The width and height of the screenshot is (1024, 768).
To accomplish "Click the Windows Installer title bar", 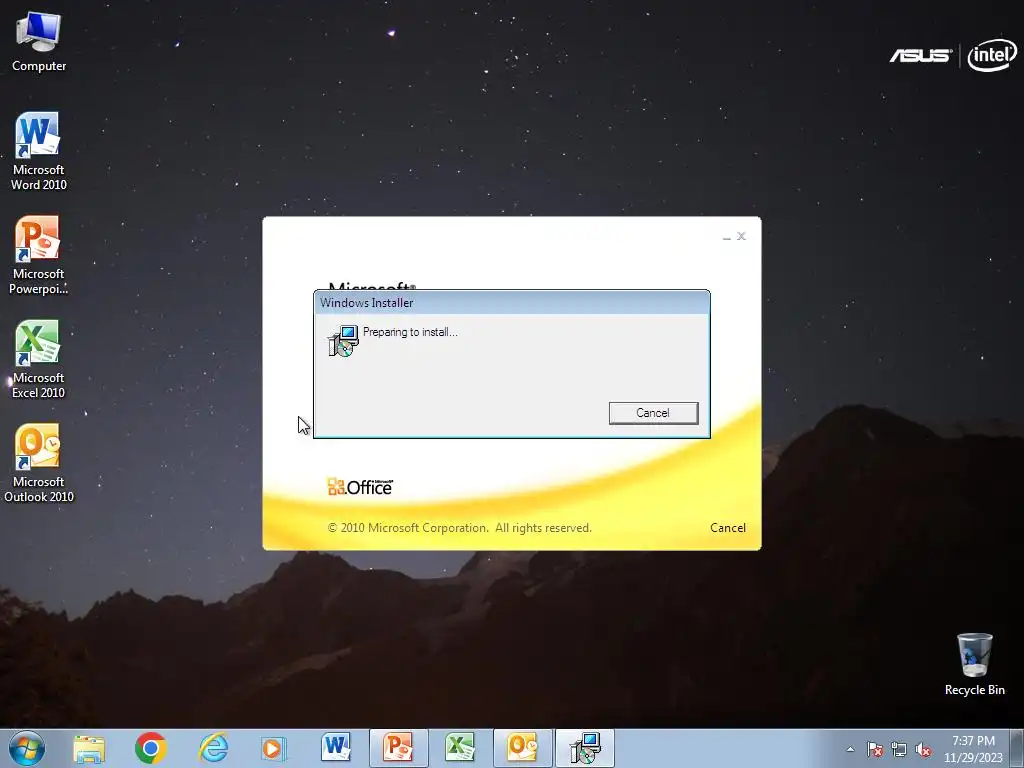I will click(x=511, y=302).
